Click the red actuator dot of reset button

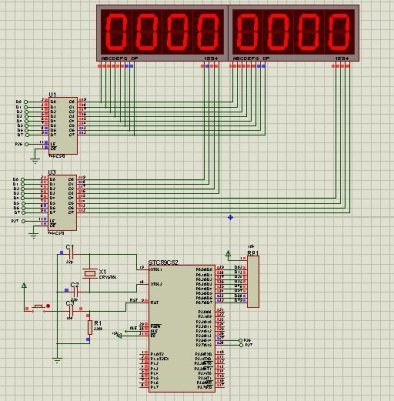click(x=48, y=306)
